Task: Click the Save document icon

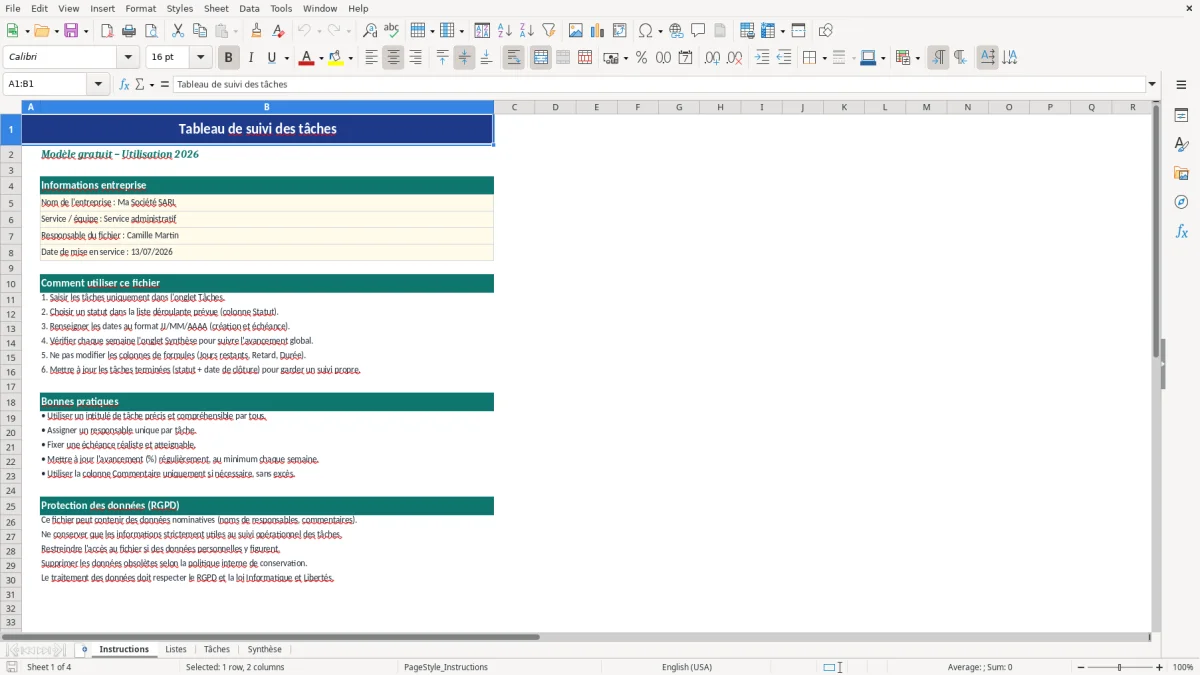Action: click(x=71, y=31)
